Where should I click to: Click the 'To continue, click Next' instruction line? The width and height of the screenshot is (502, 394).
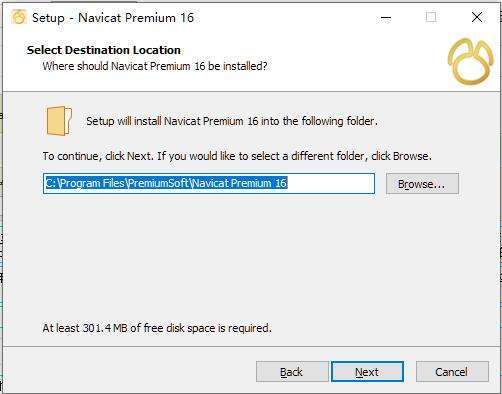237,156
